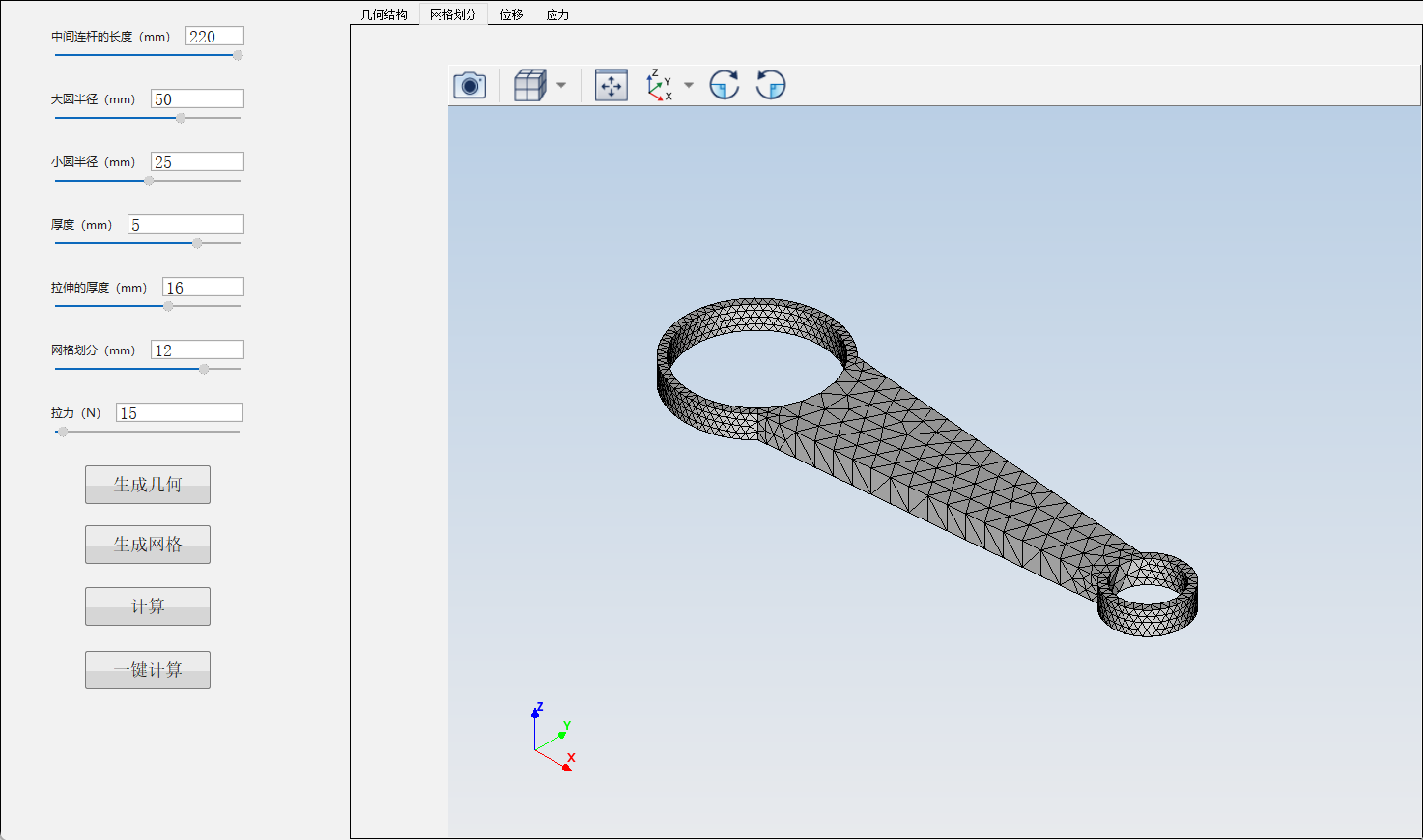Click the 厚度 (mm) label
This screenshot has width=1423, height=840.
[x=81, y=225]
